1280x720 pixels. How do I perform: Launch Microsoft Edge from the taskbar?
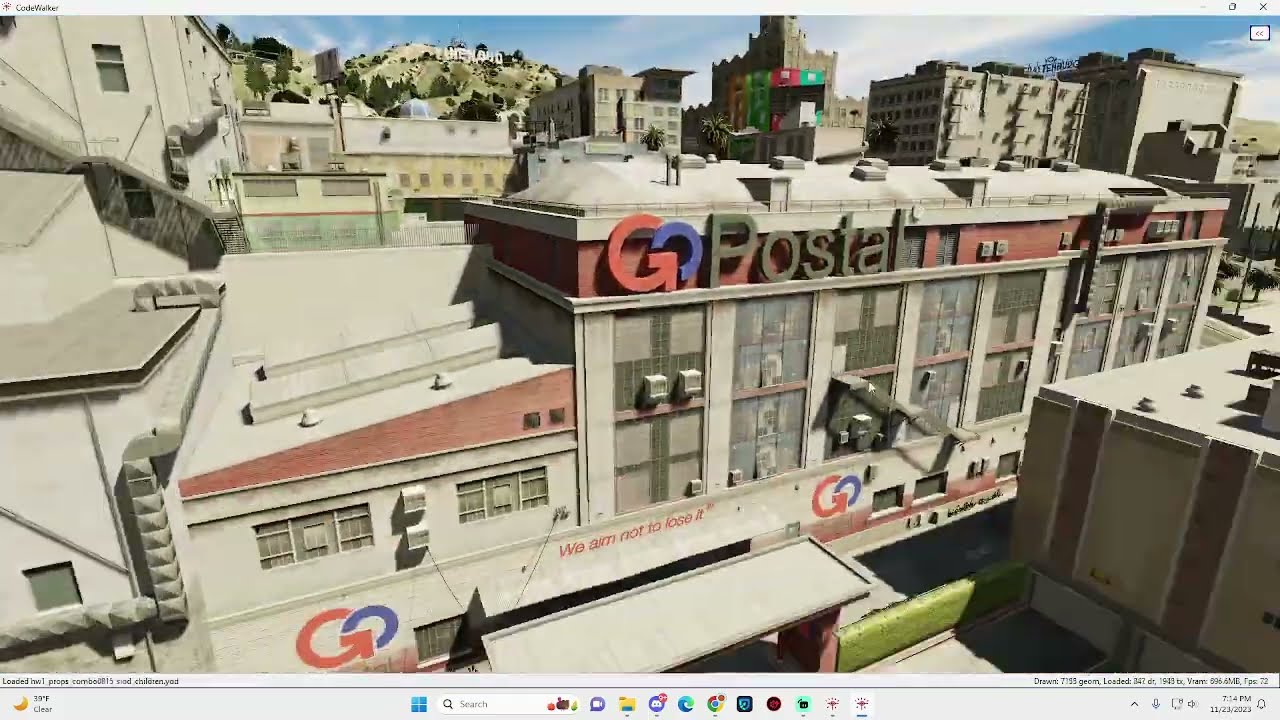(x=686, y=704)
